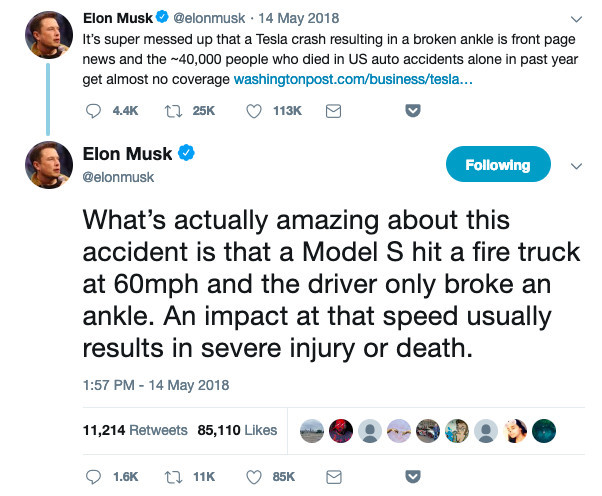The width and height of the screenshot is (602, 496).
Task: Open @elonmusk handle in the main tweet
Action: (118, 177)
